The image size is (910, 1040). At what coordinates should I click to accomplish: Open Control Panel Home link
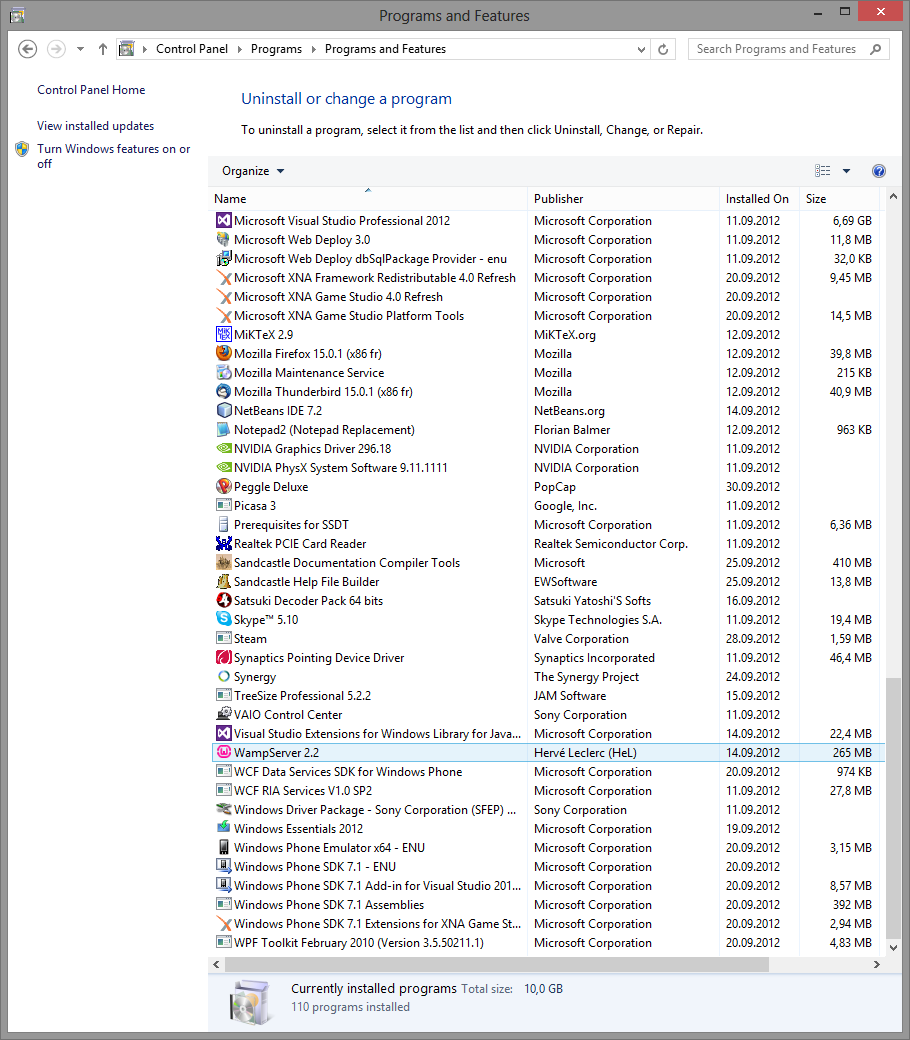point(91,90)
